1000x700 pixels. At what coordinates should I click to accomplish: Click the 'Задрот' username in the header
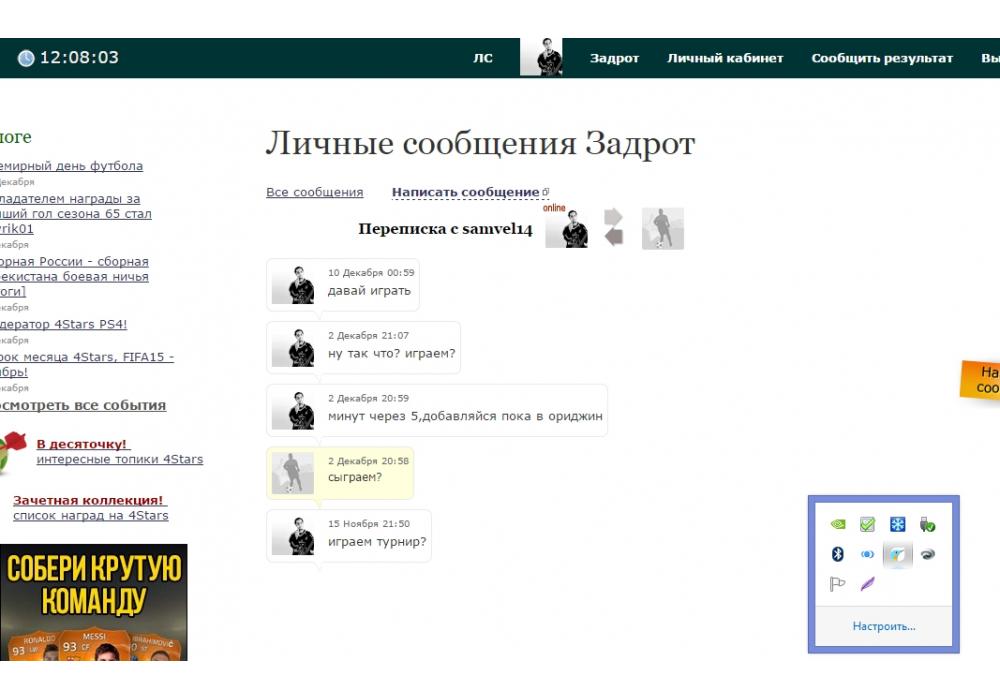tap(614, 58)
